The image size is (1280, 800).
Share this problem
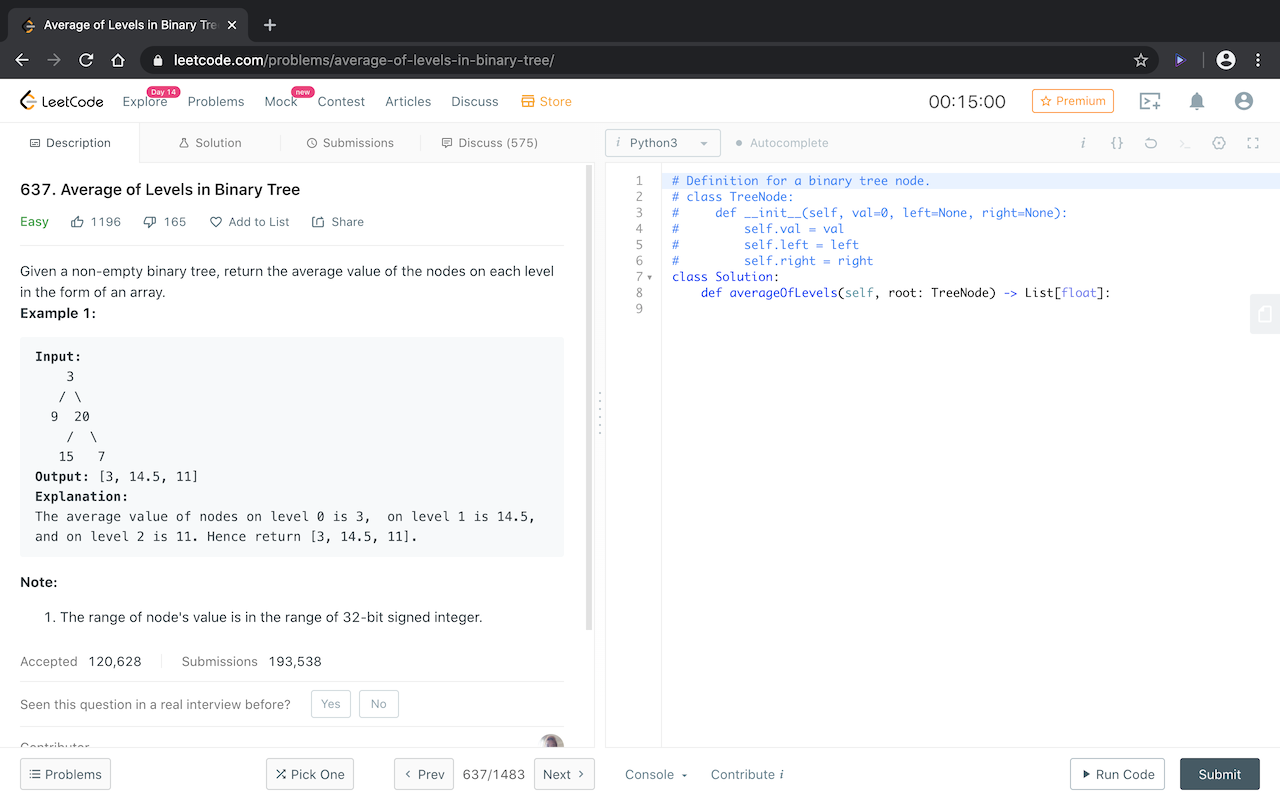(x=338, y=222)
